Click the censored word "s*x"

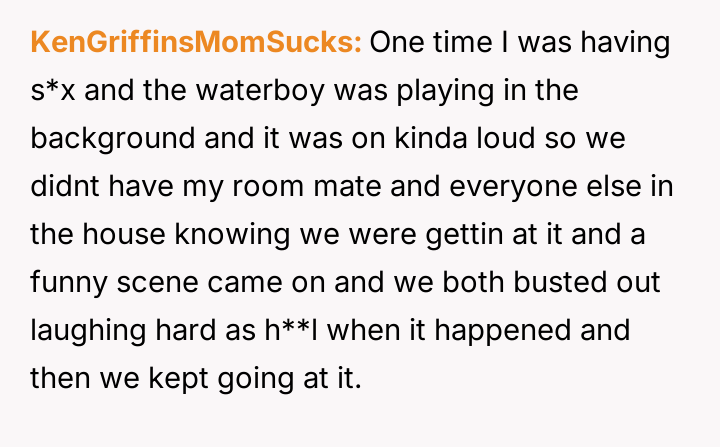pos(52,91)
